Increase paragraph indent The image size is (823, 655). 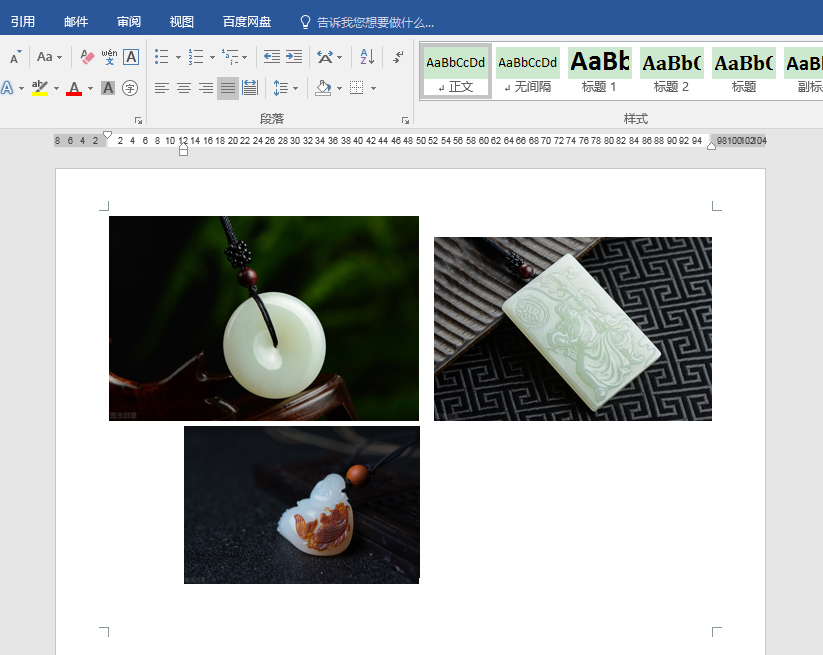click(294, 57)
